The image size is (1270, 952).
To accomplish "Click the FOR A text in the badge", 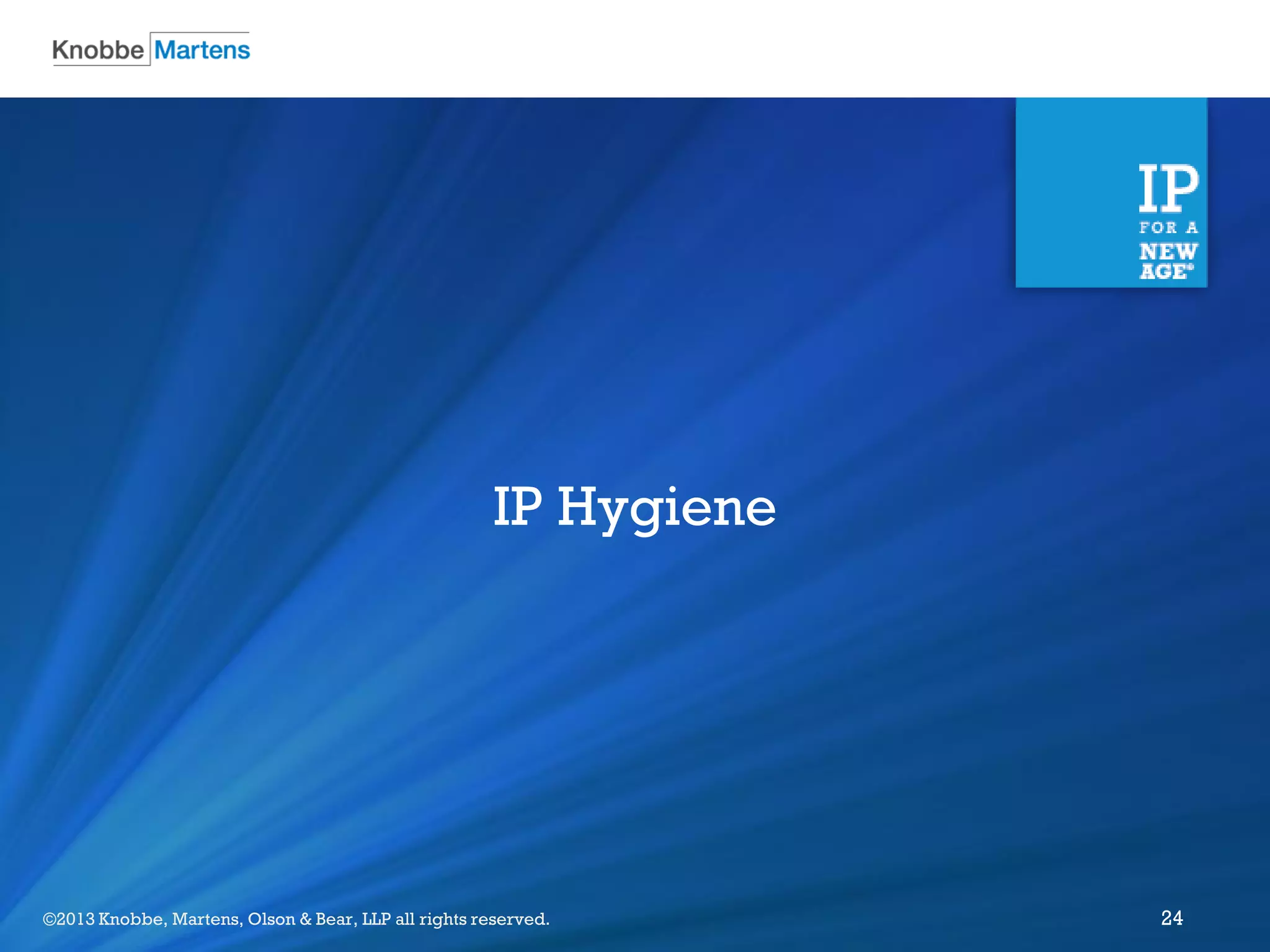I will (1168, 228).
